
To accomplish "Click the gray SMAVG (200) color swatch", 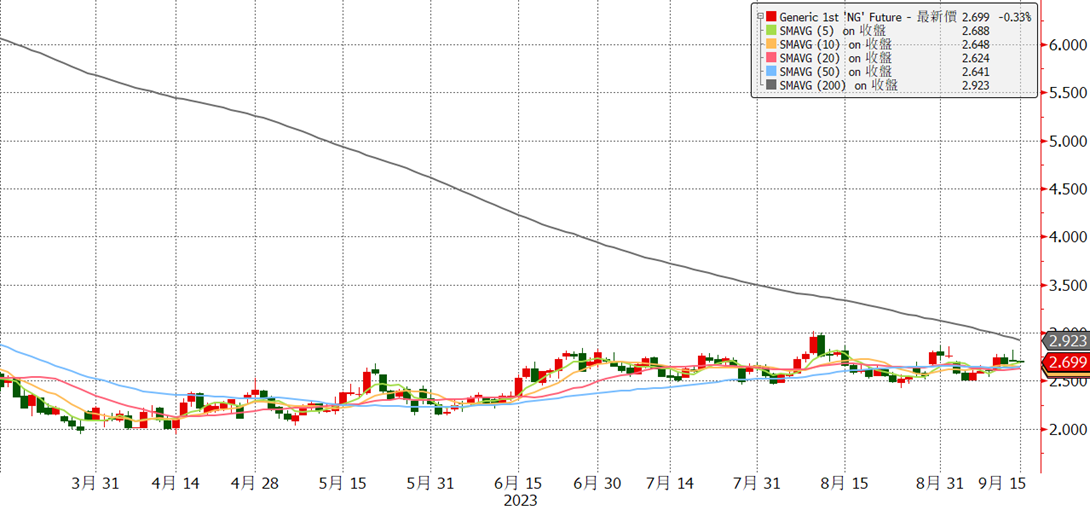I will point(772,85).
